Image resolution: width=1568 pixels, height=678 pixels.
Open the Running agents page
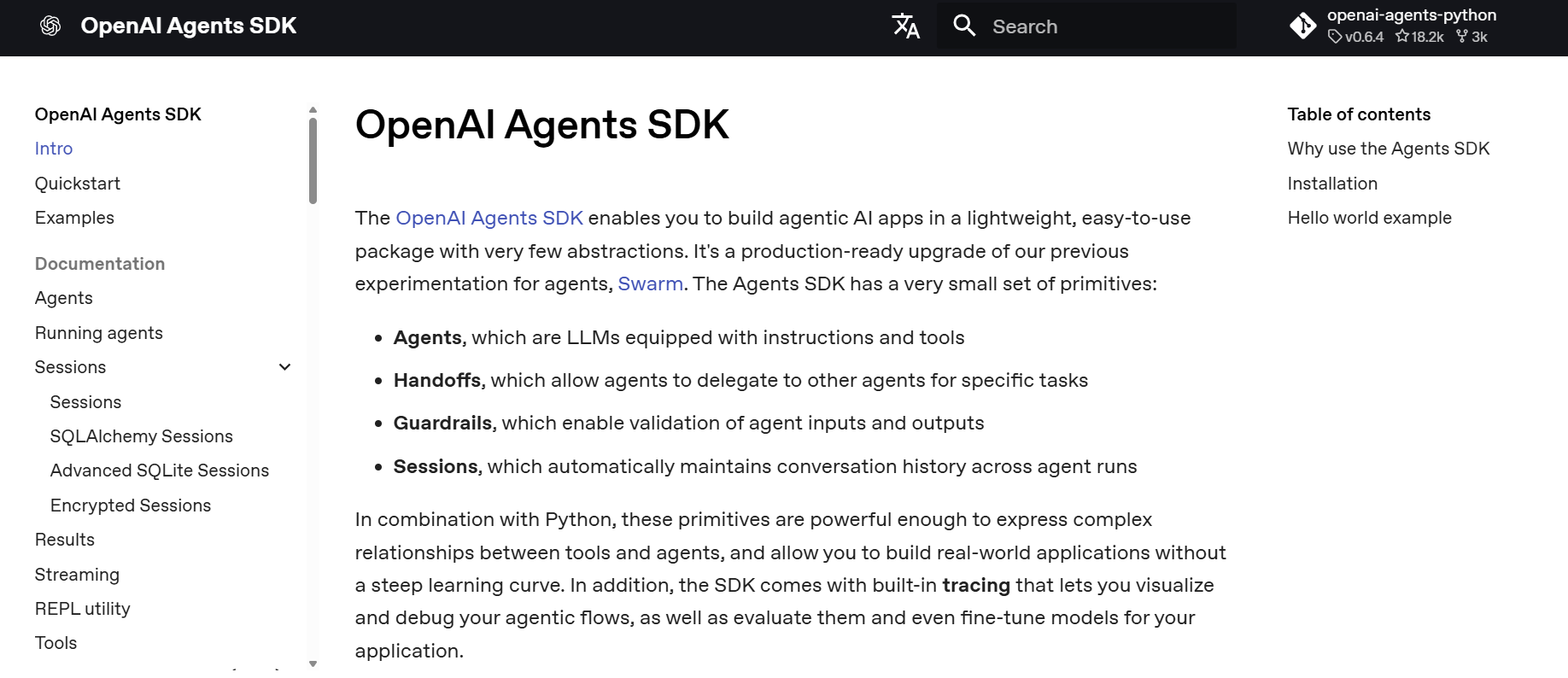pos(99,333)
